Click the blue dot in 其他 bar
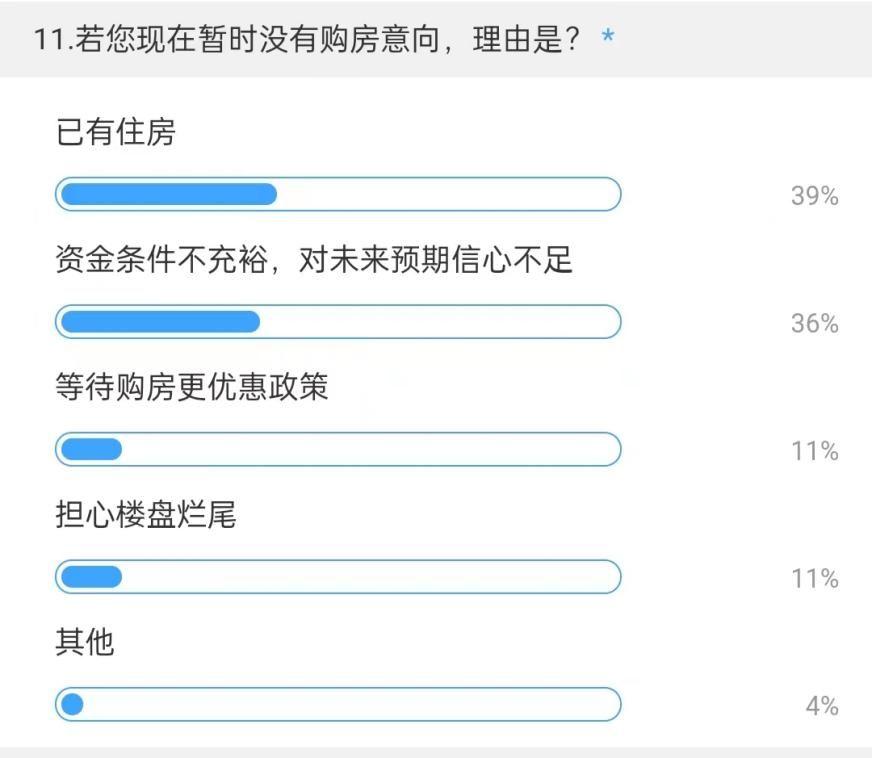 point(72,704)
